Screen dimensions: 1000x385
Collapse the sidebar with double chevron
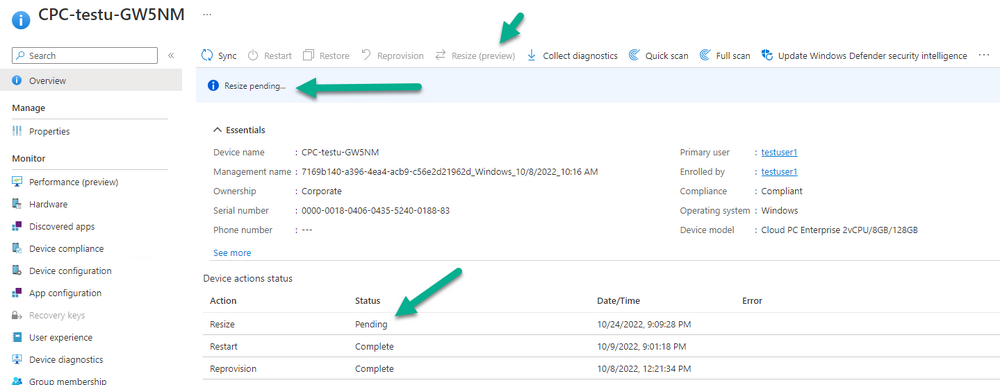[x=171, y=55]
